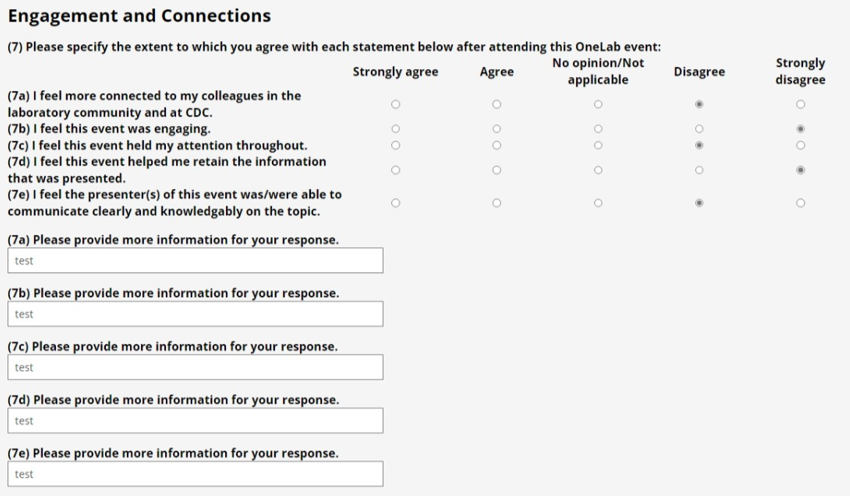Image resolution: width=850 pixels, height=496 pixels.
Task: Select Strongly disagree for statement 7a
Action: pyautogui.click(x=800, y=104)
